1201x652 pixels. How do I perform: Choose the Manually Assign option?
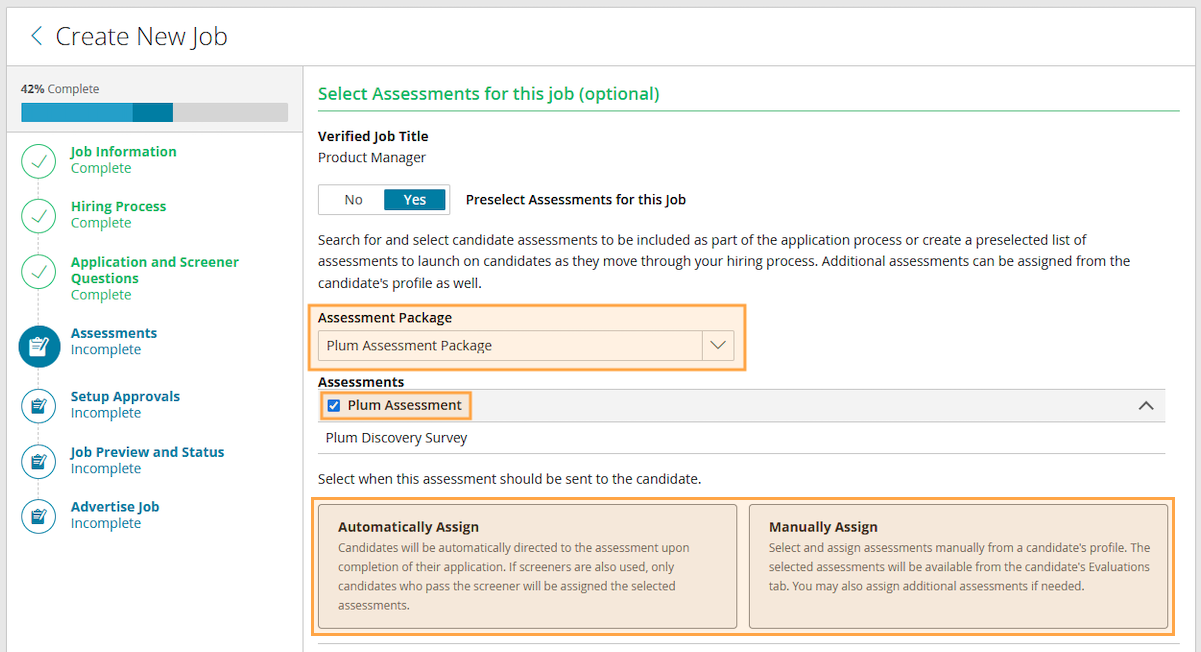[x=958, y=566]
